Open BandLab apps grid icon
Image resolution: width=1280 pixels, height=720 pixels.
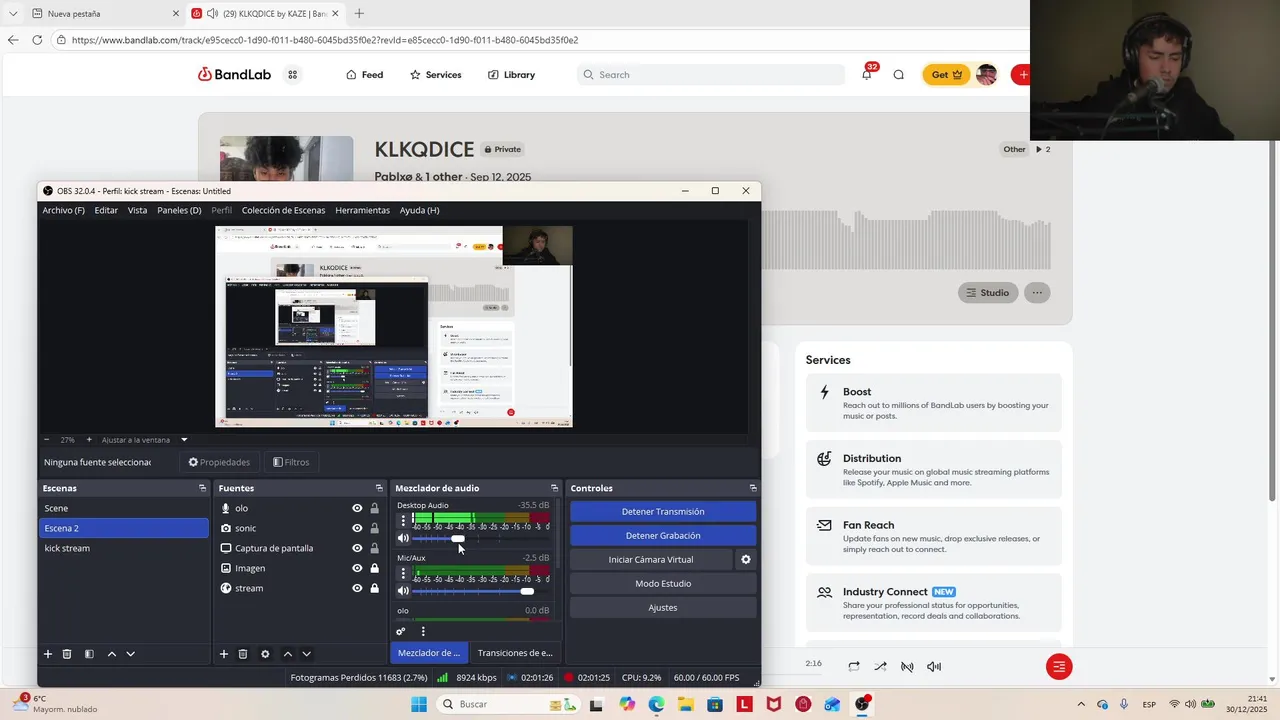pos(292,75)
